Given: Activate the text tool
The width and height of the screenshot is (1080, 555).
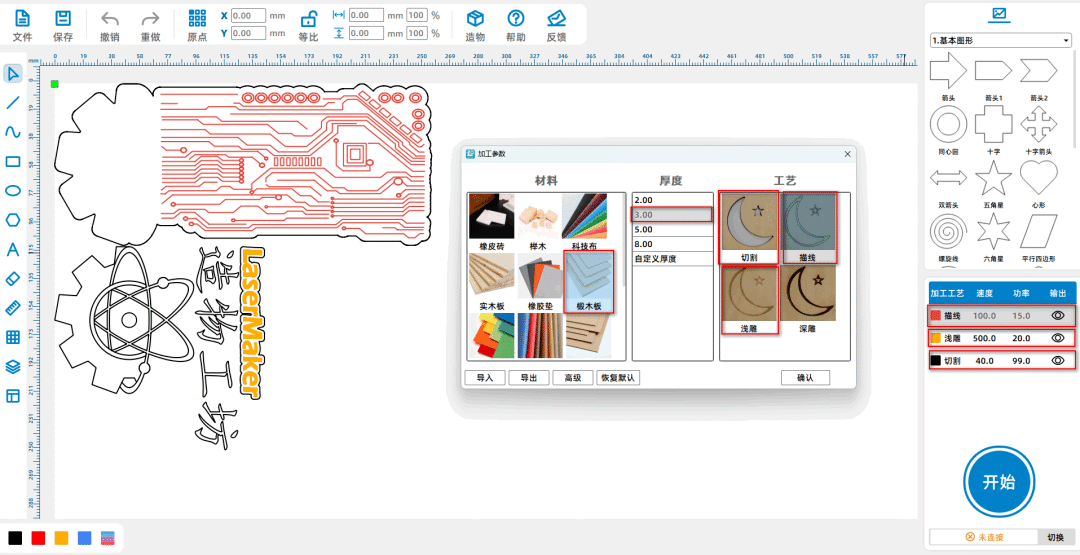Looking at the screenshot, I should click(x=13, y=249).
